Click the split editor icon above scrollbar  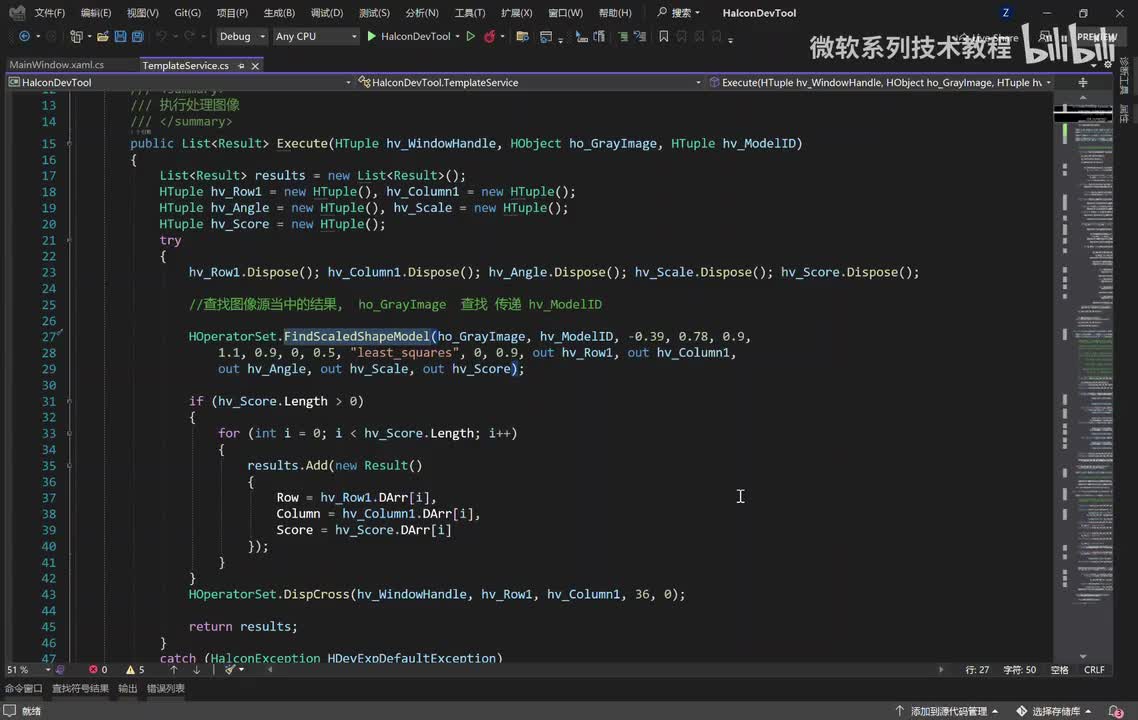pos(1083,82)
